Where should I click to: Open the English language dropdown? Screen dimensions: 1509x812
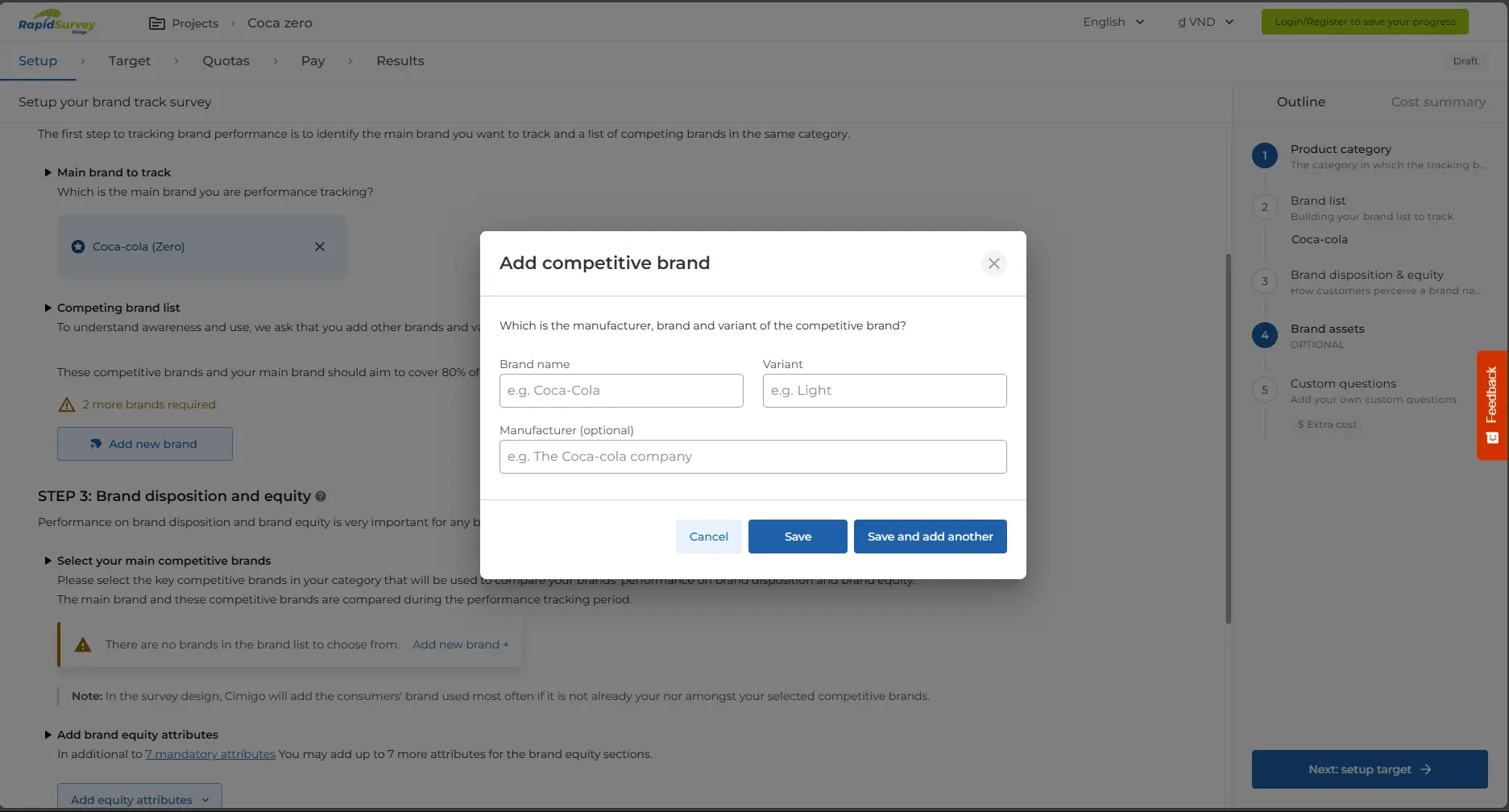pyautogui.click(x=1113, y=22)
